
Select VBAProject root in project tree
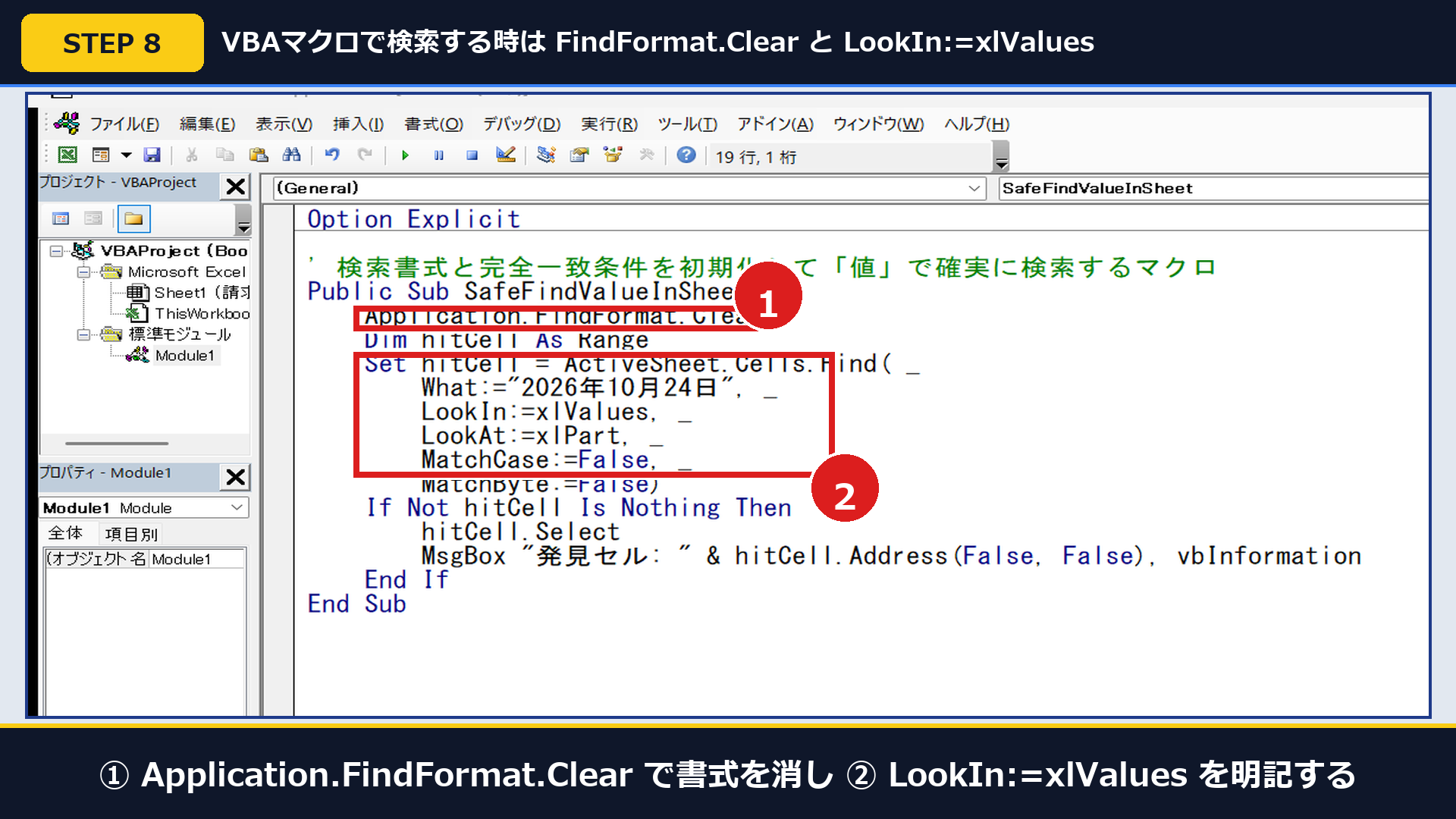[174, 251]
